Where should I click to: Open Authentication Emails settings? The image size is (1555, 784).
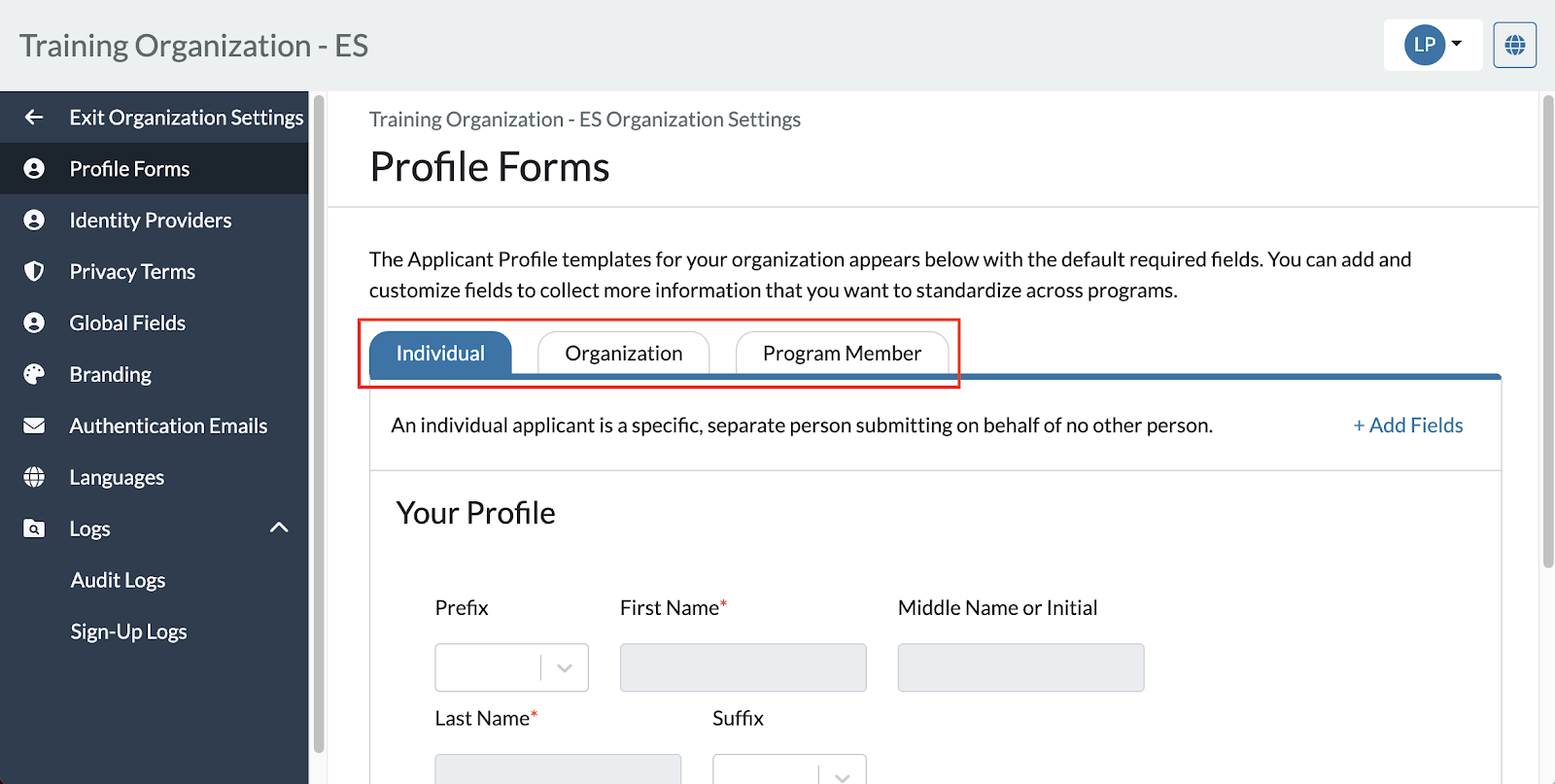167,426
